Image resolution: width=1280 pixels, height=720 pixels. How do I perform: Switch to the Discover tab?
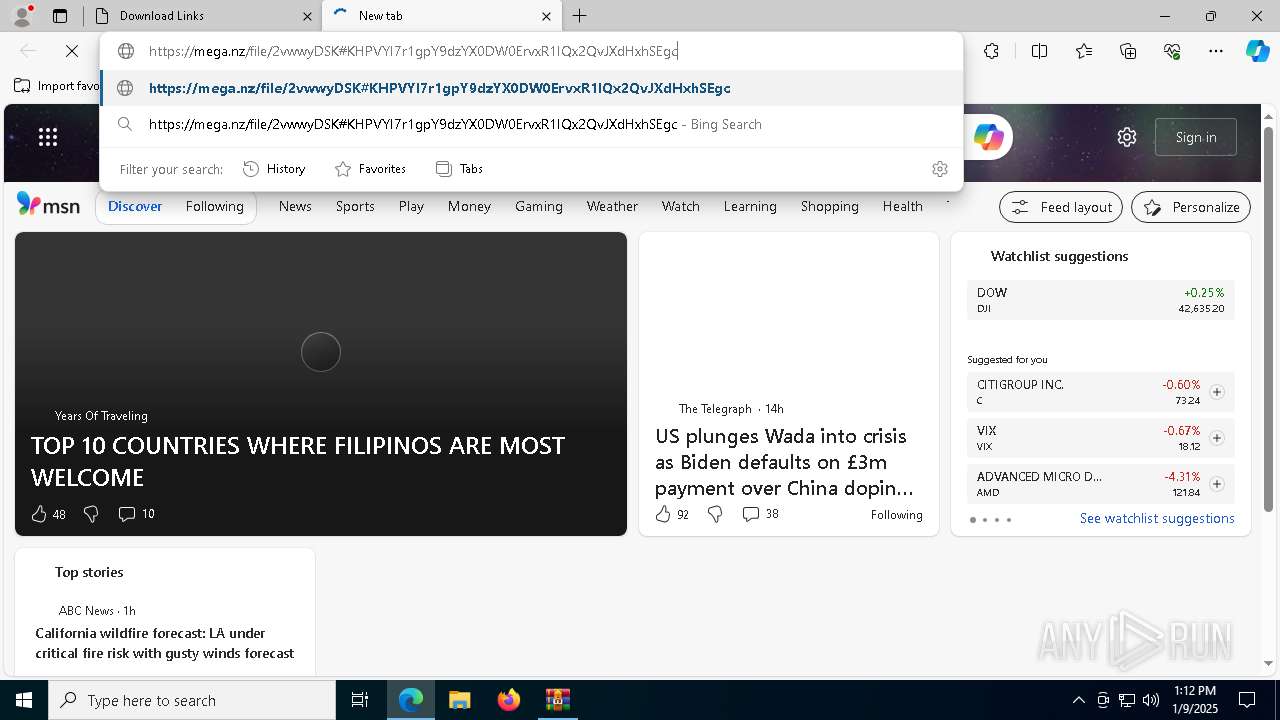[135, 206]
